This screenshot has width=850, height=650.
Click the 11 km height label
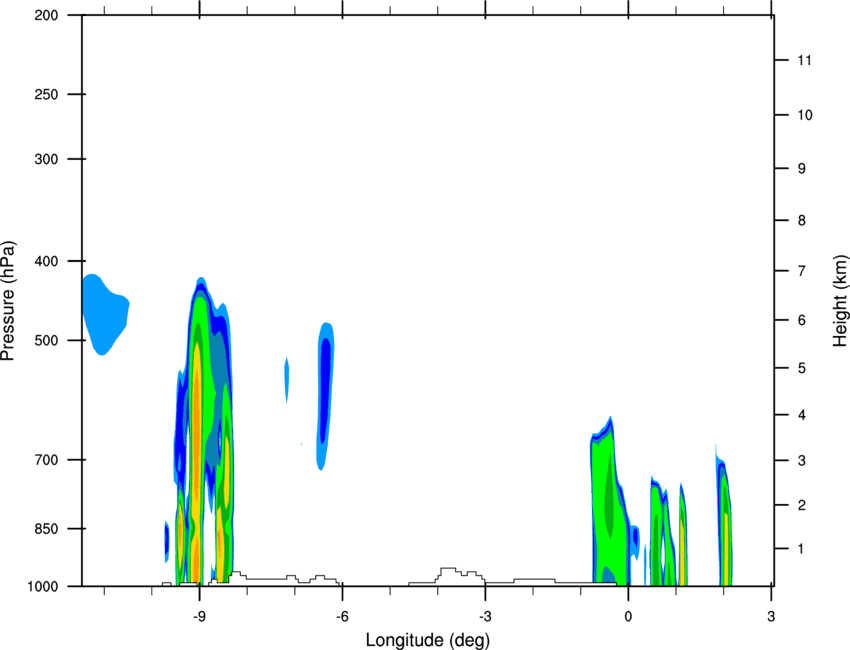804,60
